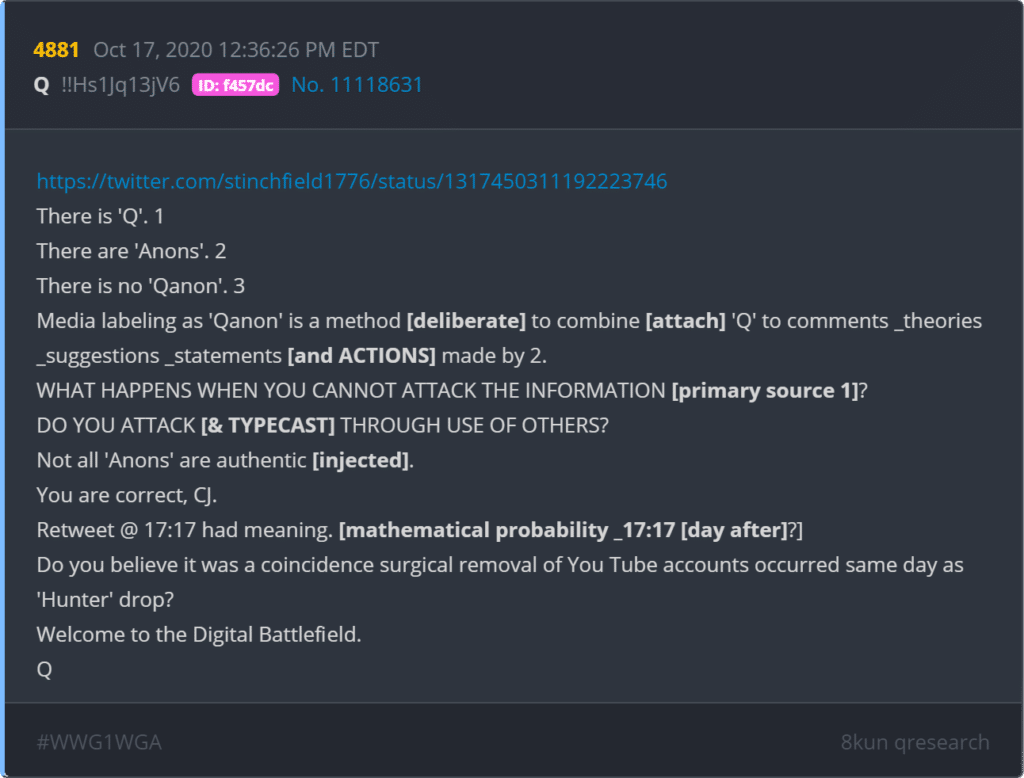1024x778 pixels.
Task: Click the 8kun qresearch source label
Action: click(914, 742)
